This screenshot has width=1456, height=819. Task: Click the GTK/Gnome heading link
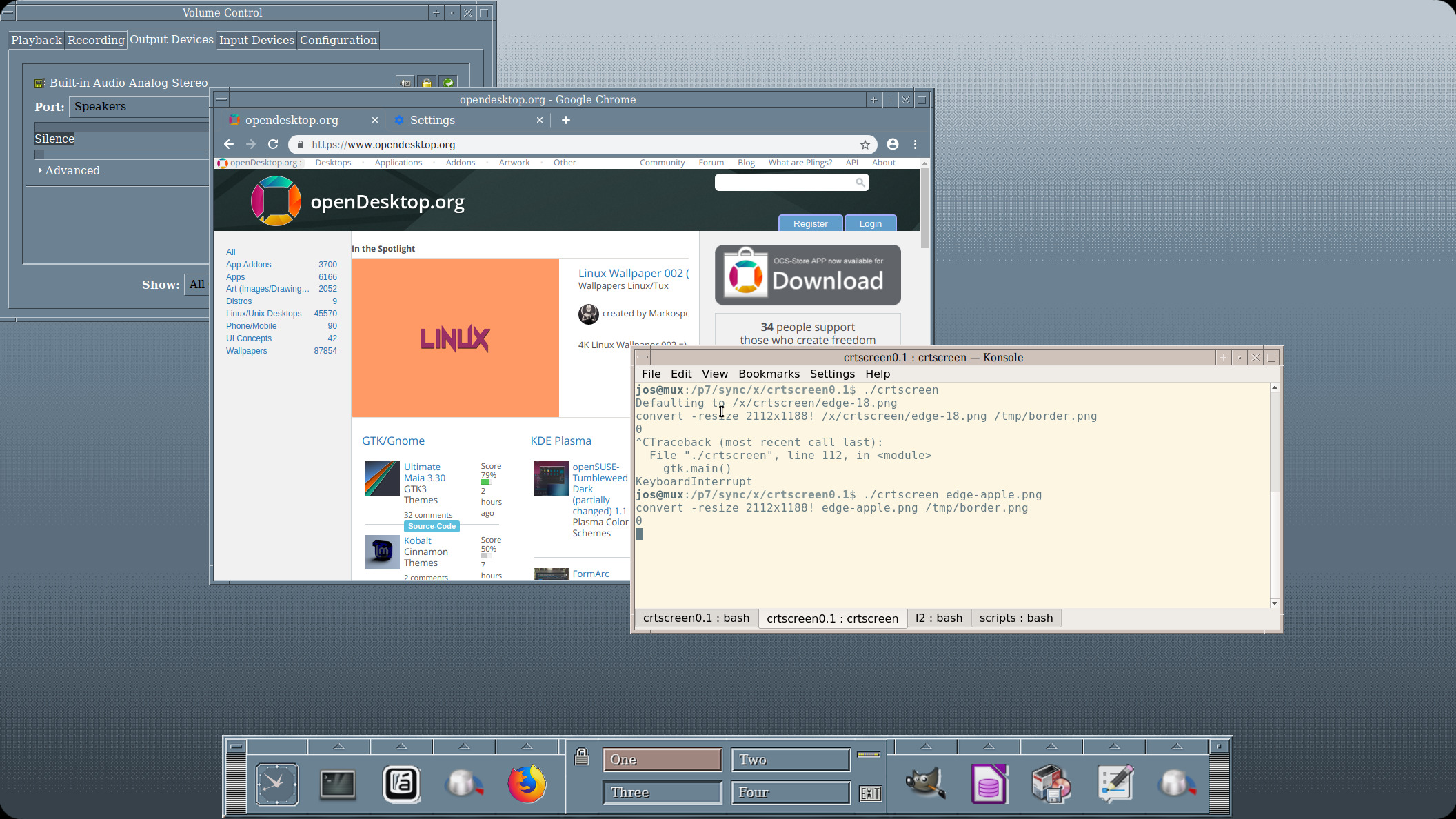[x=394, y=441]
